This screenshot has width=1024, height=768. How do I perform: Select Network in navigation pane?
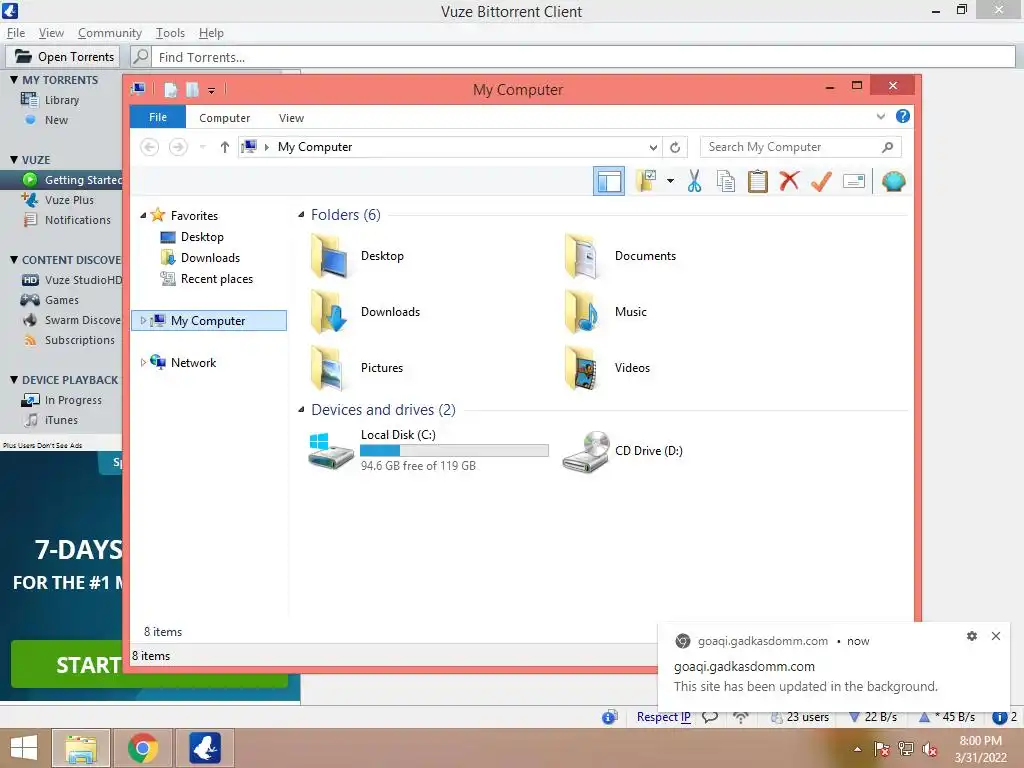pyautogui.click(x=193, y=362)
